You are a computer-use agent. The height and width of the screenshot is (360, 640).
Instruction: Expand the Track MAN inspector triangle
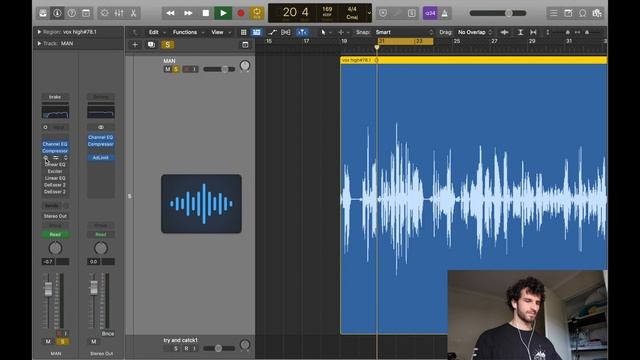tap(39, 43)
